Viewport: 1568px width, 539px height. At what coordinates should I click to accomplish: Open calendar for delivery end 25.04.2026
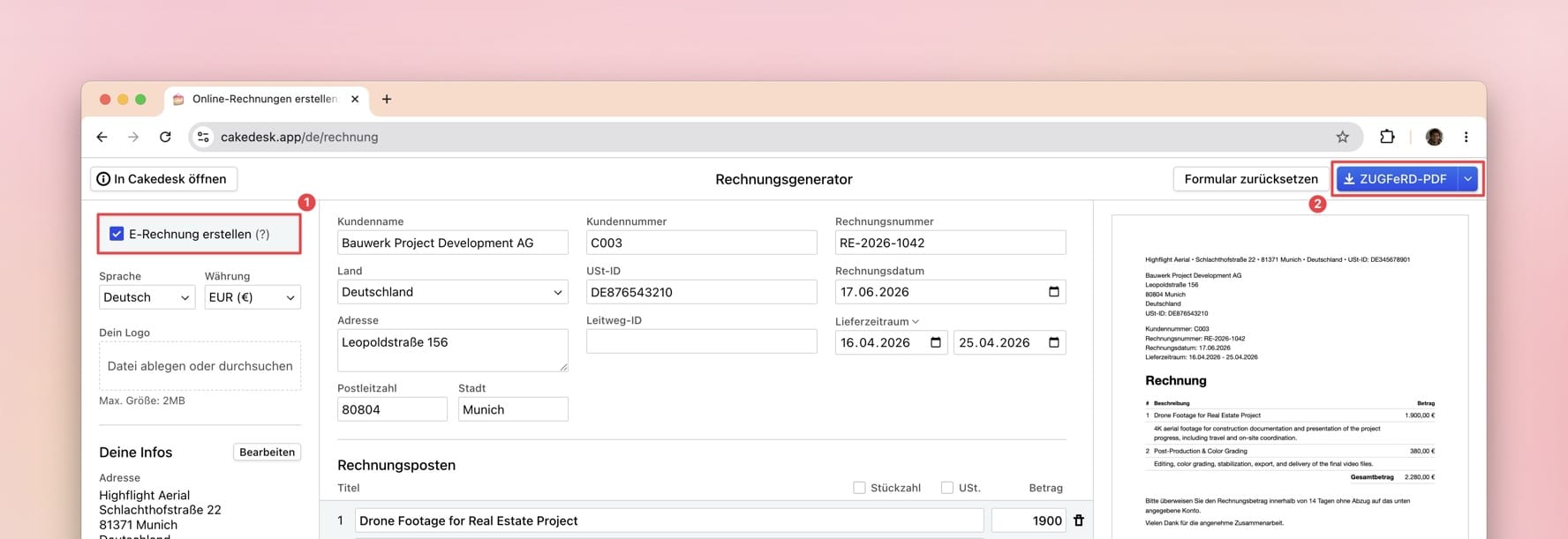[x=1053, y=342]
